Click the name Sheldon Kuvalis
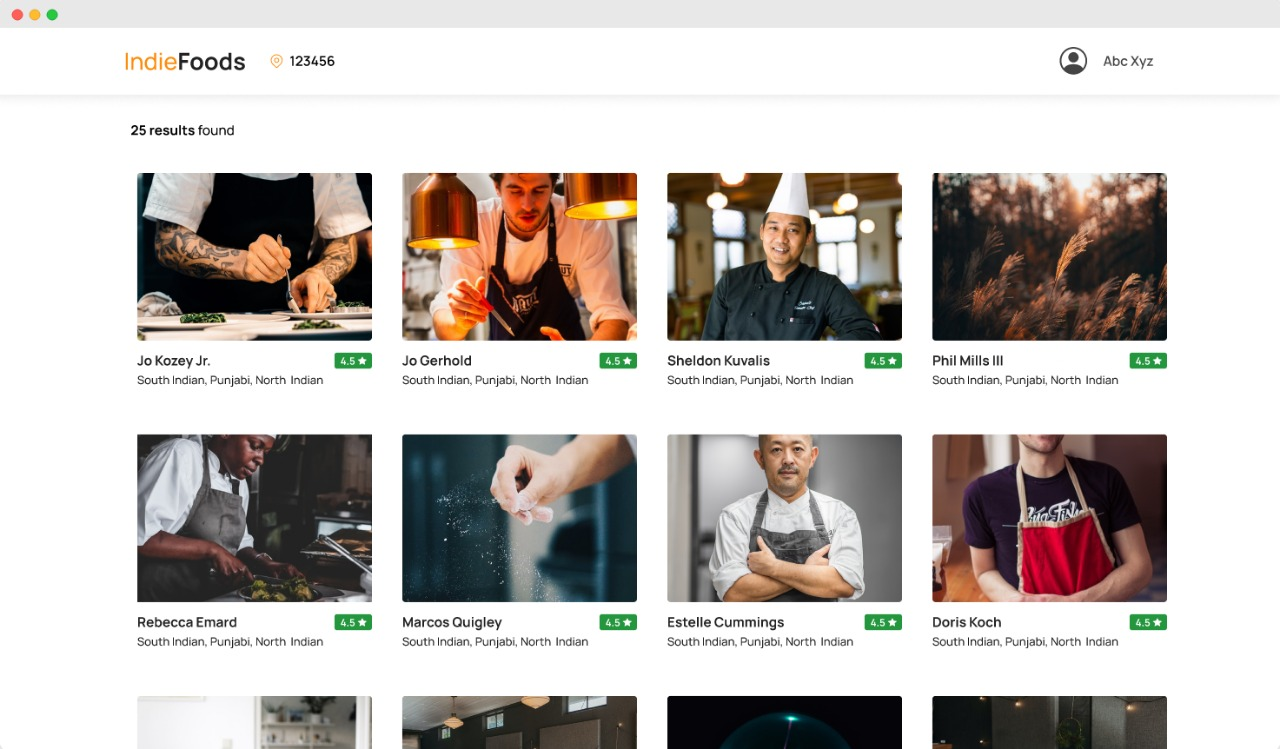This screenshot has width=1280, height=749. (718, 361)
